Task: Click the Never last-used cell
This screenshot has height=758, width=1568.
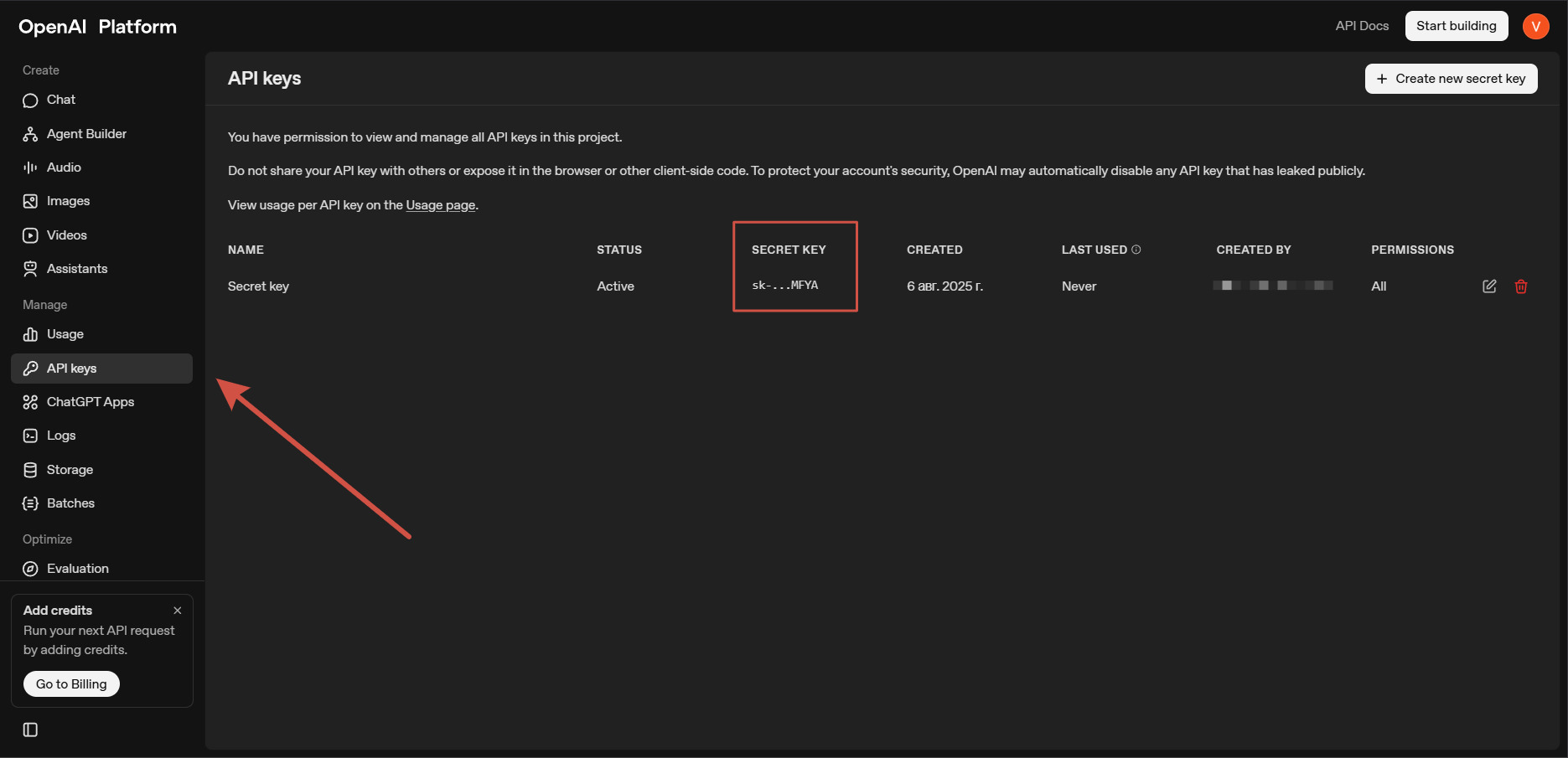Action: [1079, 286]
